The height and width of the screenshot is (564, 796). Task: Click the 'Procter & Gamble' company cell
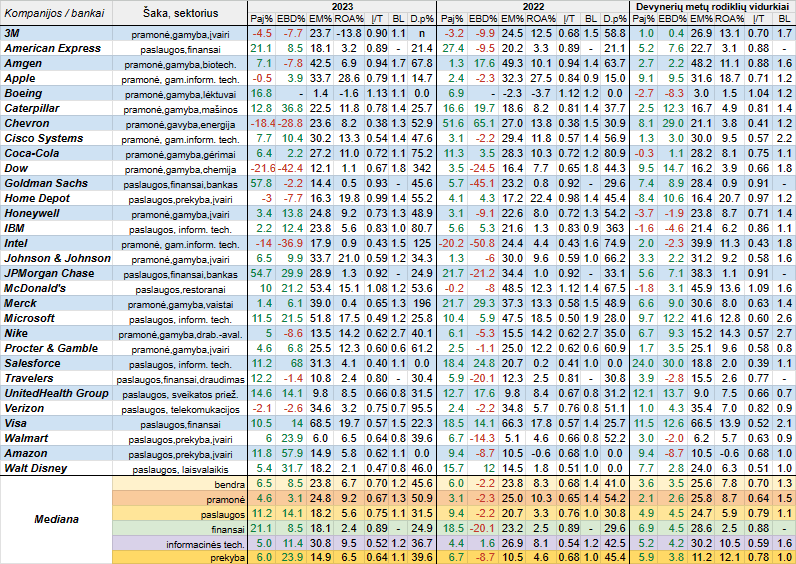[56, 348]
